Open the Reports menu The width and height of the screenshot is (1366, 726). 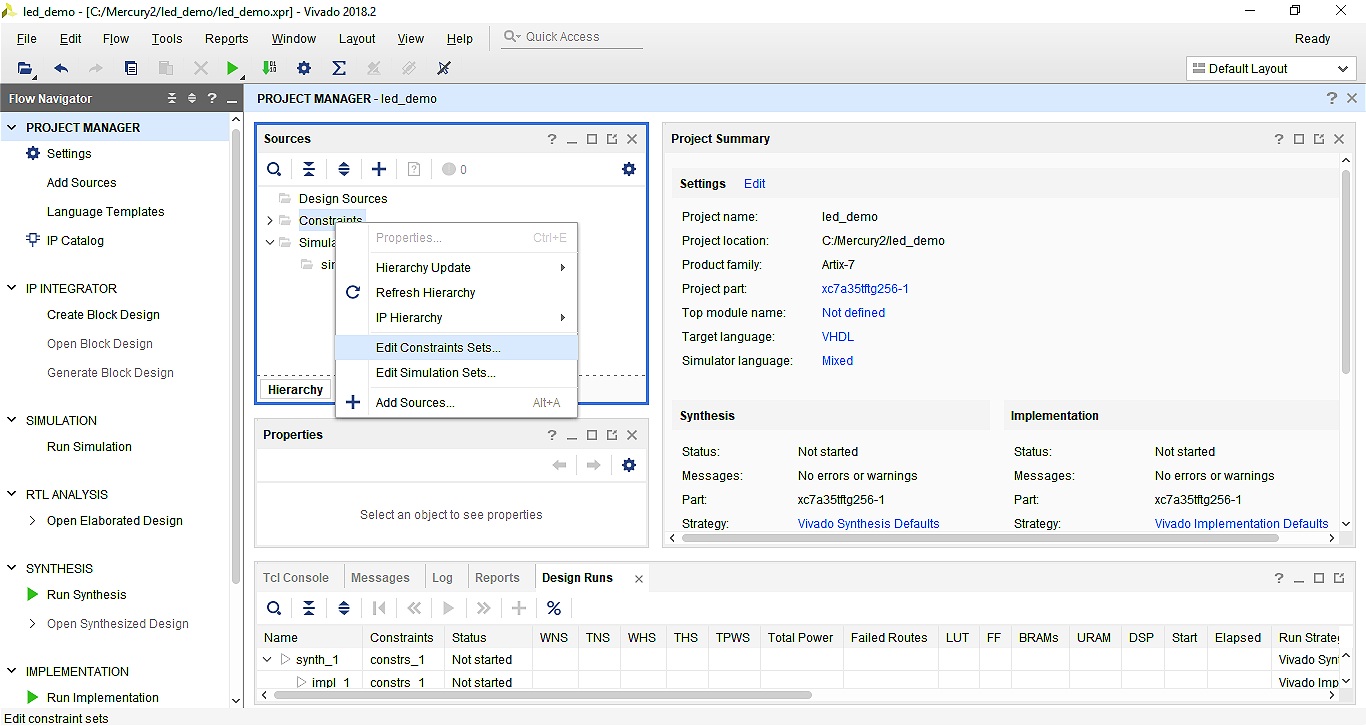coord(227,38)
